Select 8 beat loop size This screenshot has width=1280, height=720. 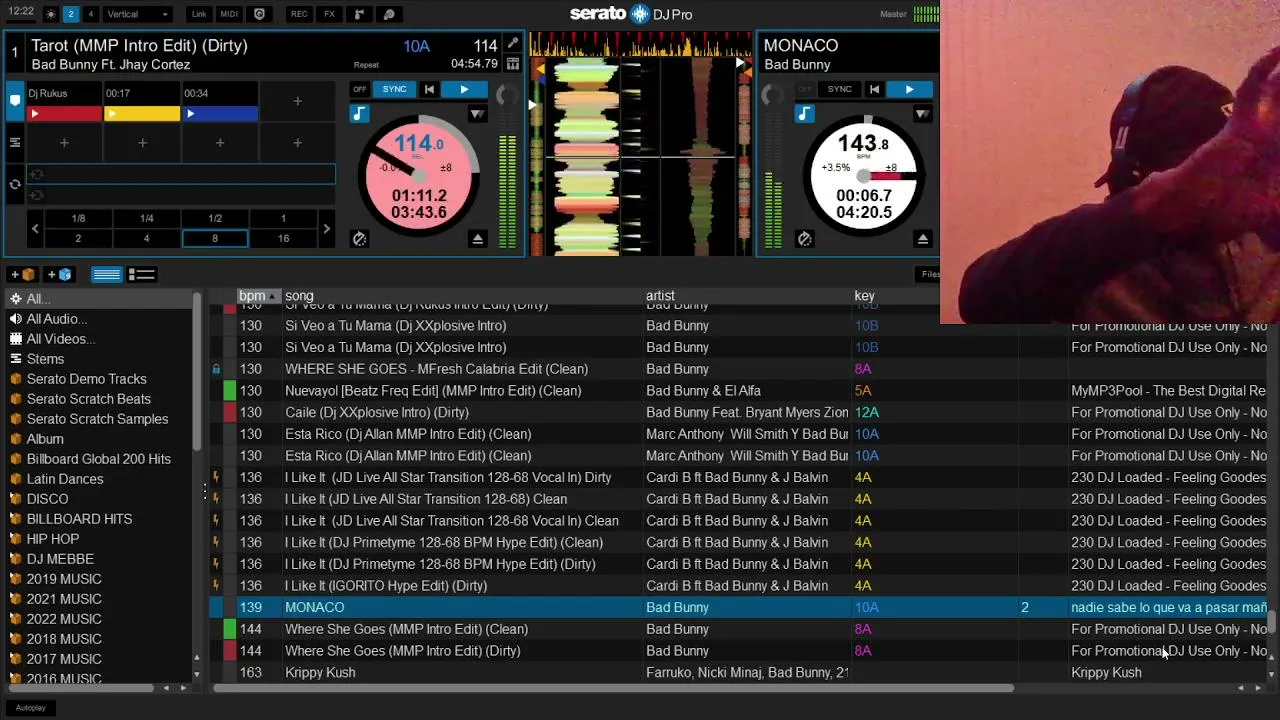coord(214,238)
